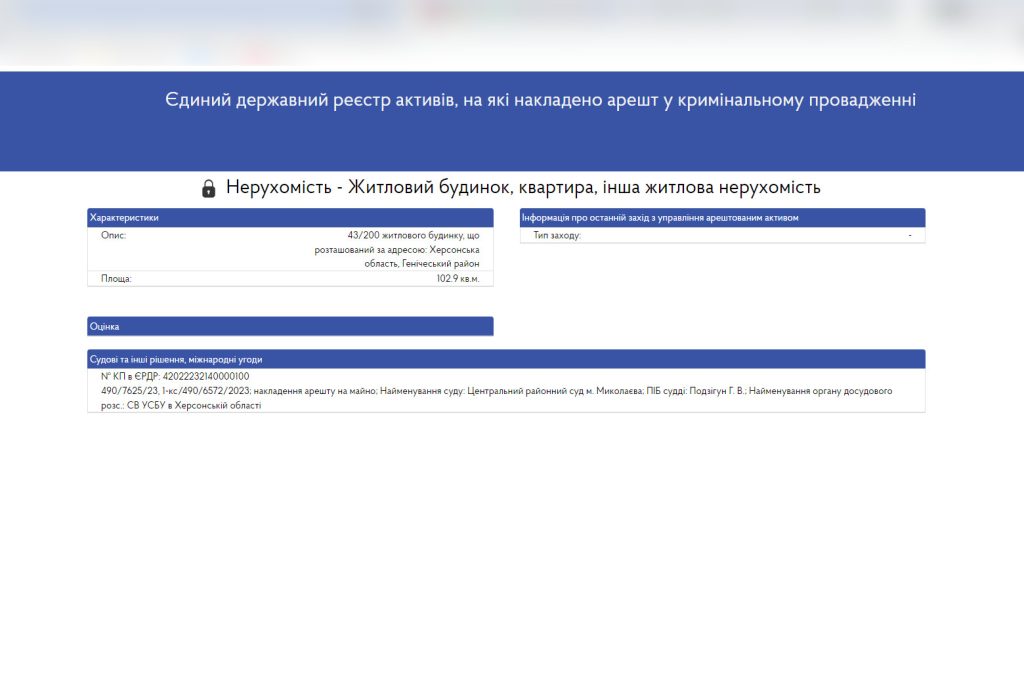Click the dash value of Тип заходу
This screenshot has height=683, width=1024.
(909, 235)
